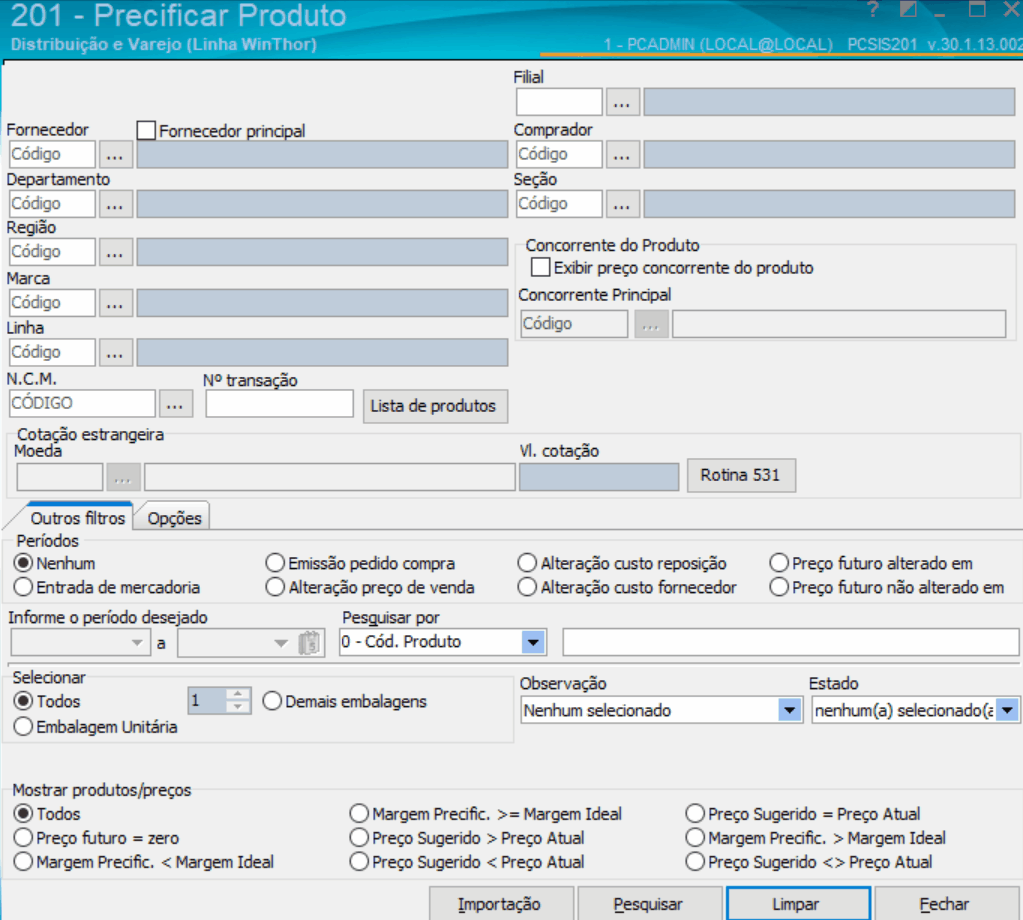
Task: Switch to the Outros filtros tab
Action: tap(78, 518)
